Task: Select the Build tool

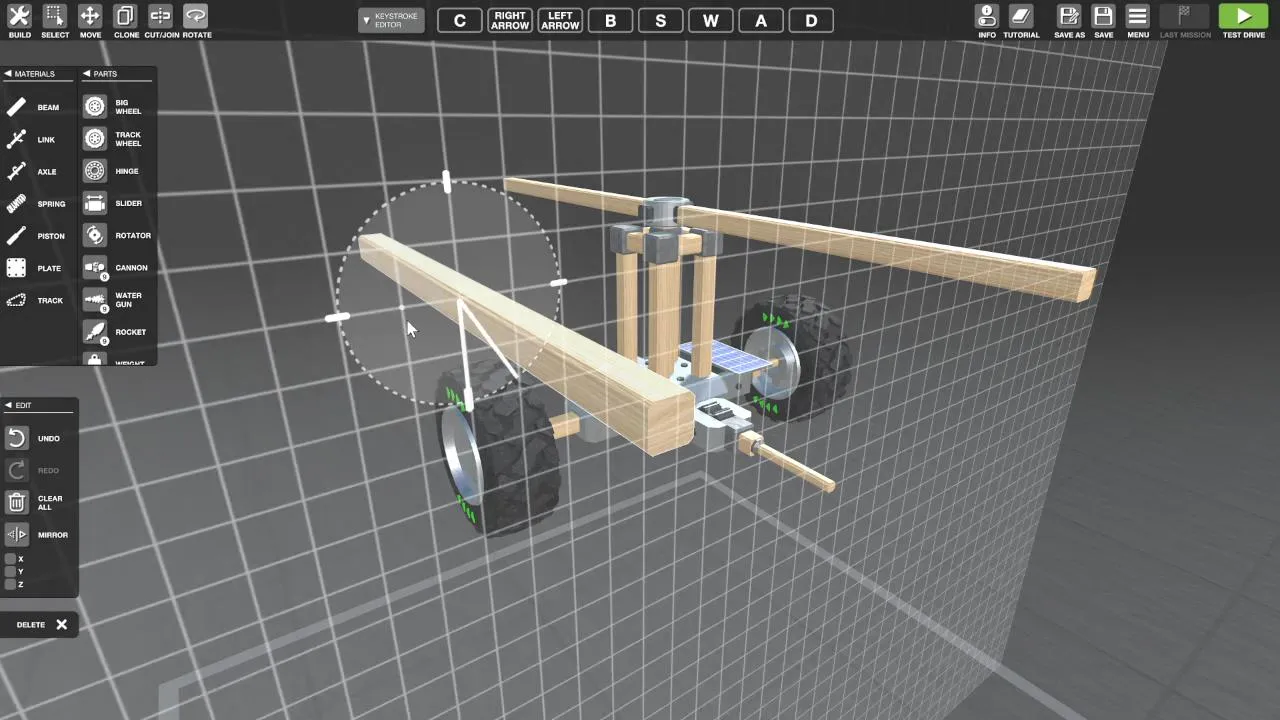Action: [19, 21]
